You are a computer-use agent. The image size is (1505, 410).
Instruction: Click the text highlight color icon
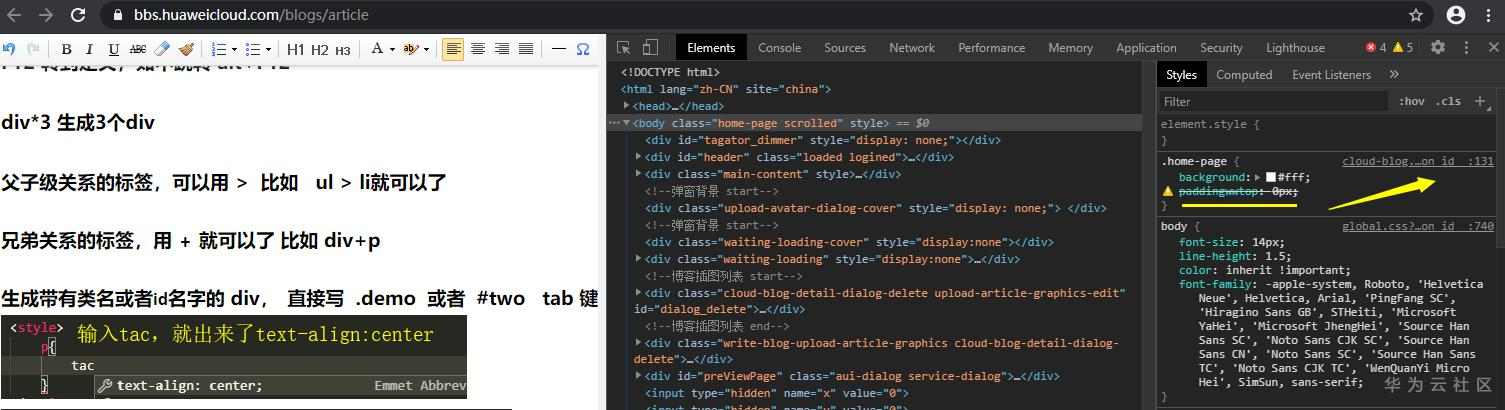pos(411,49)
